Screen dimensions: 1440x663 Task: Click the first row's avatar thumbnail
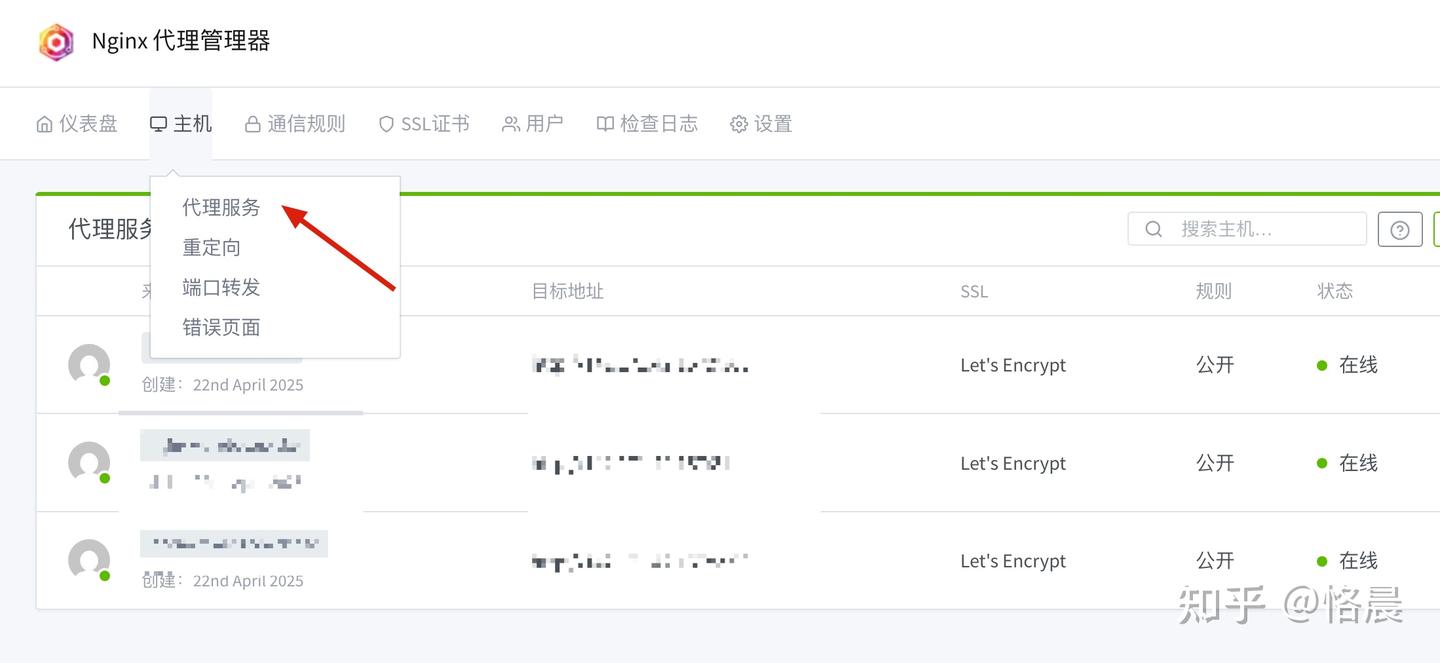tap(87, 365)
